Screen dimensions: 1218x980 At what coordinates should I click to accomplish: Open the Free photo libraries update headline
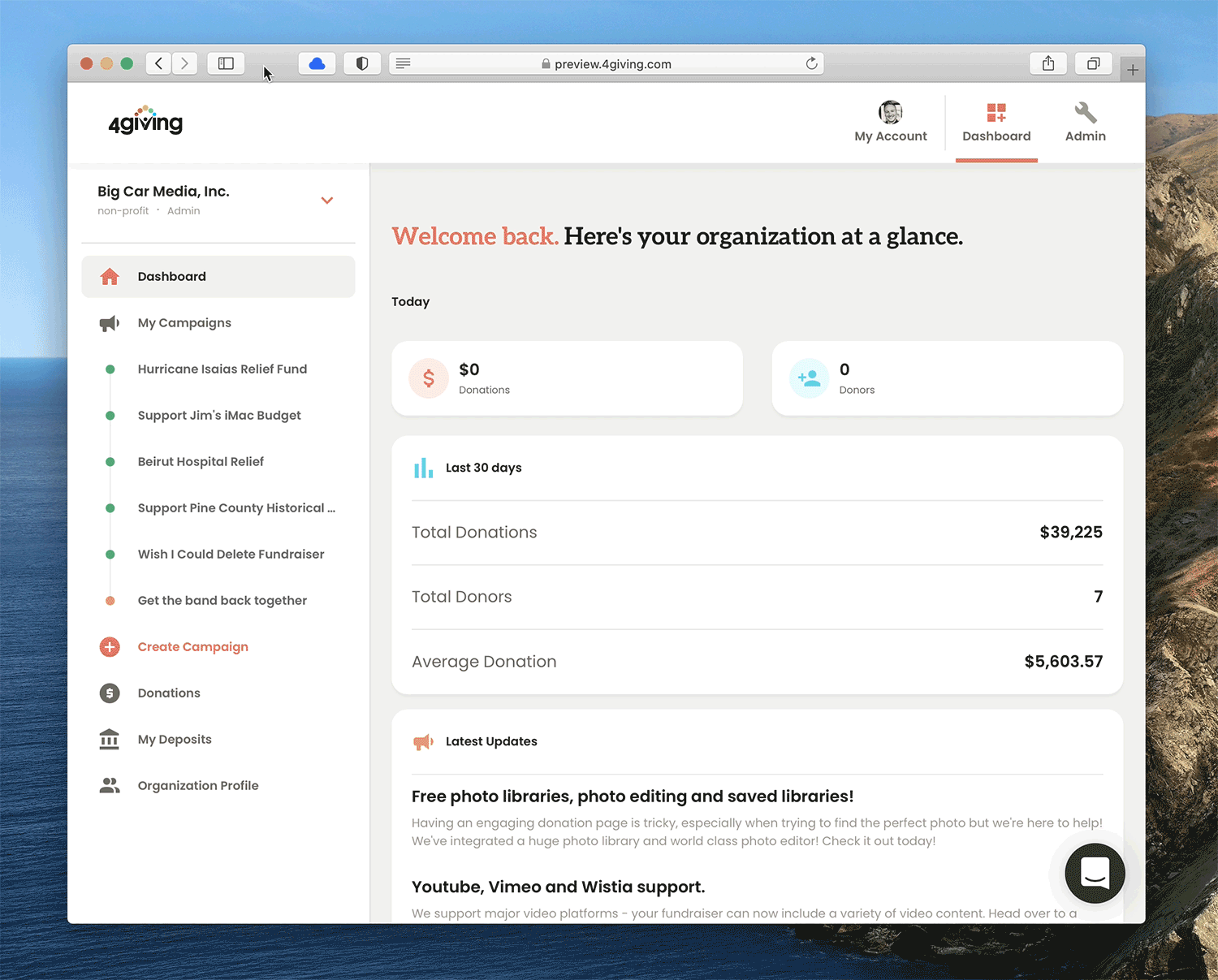click(633, 797)
